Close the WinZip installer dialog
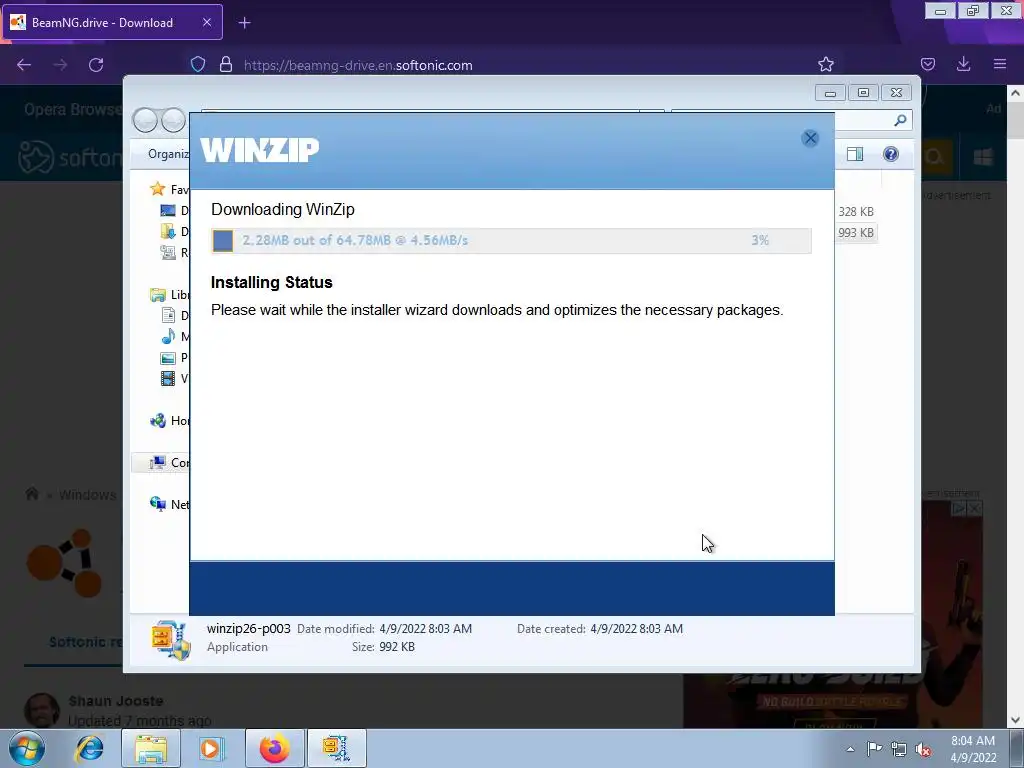The image size is (1024, 768). tap(810, 138)
